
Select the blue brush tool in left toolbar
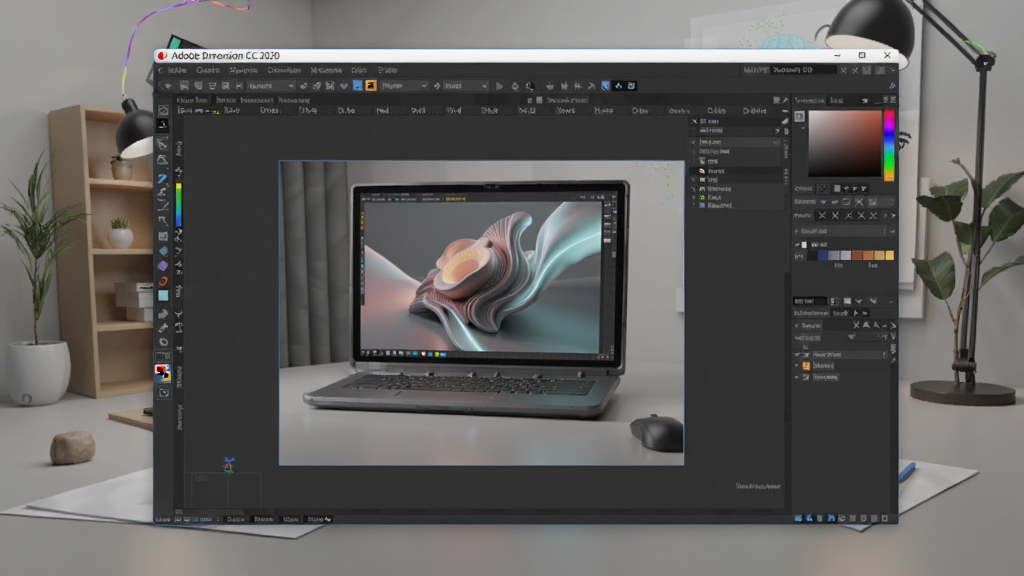click(163, 178)
